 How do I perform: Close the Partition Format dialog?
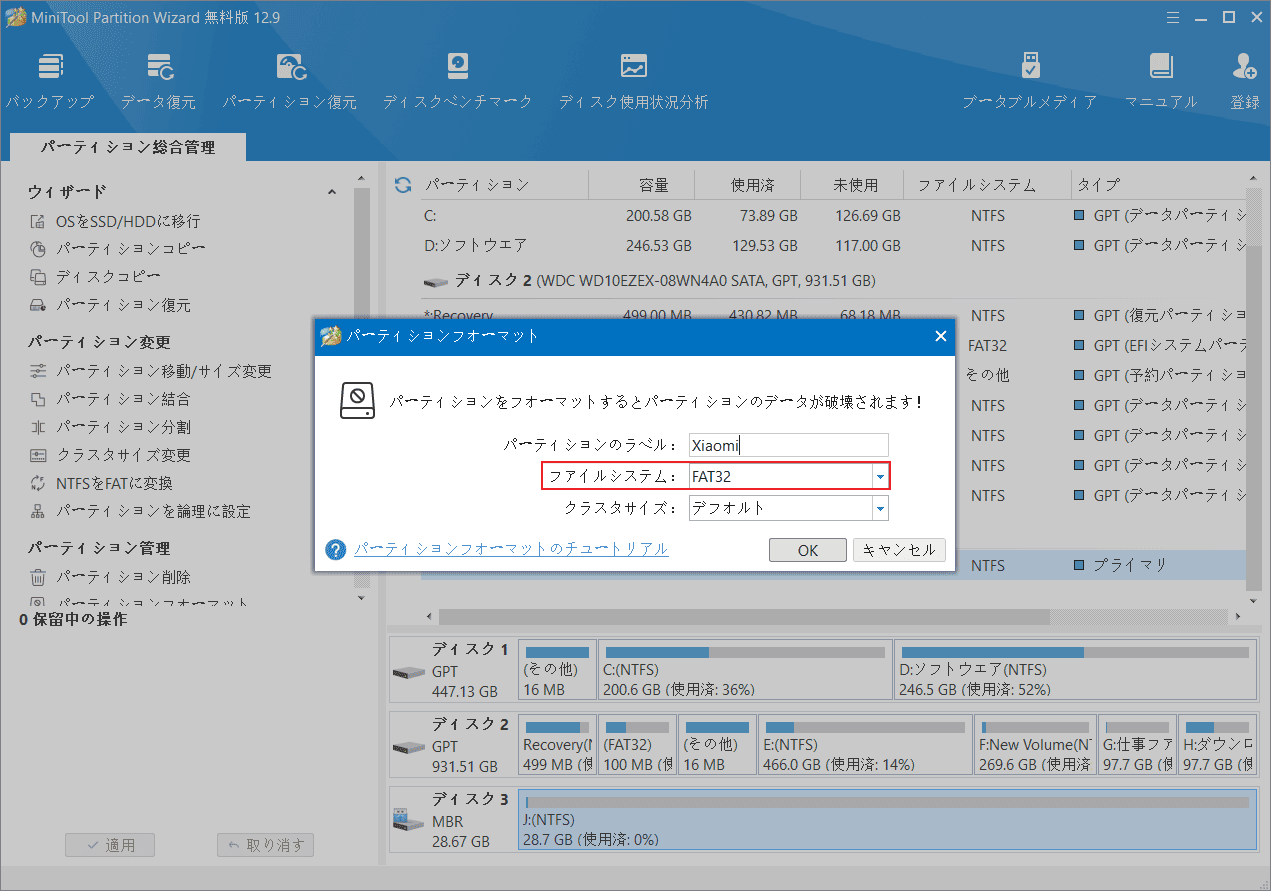[940, 336]
